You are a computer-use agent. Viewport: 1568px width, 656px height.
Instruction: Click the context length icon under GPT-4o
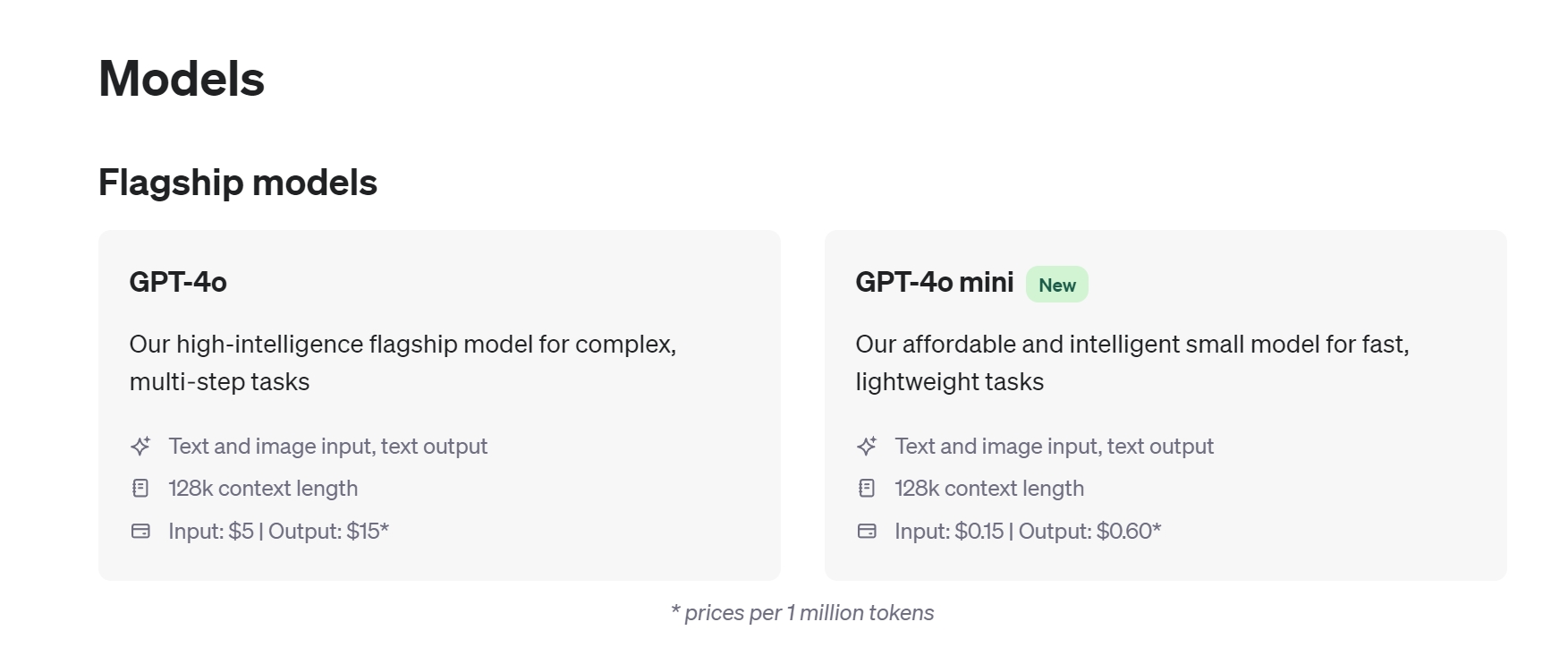pos(140,488)
